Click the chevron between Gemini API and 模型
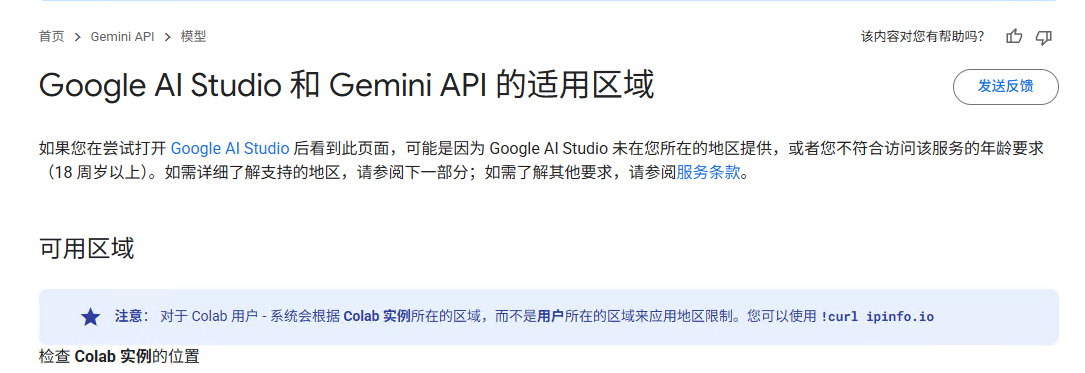Viewport: 1085px width, 373px height. click(x=167, y=37)
